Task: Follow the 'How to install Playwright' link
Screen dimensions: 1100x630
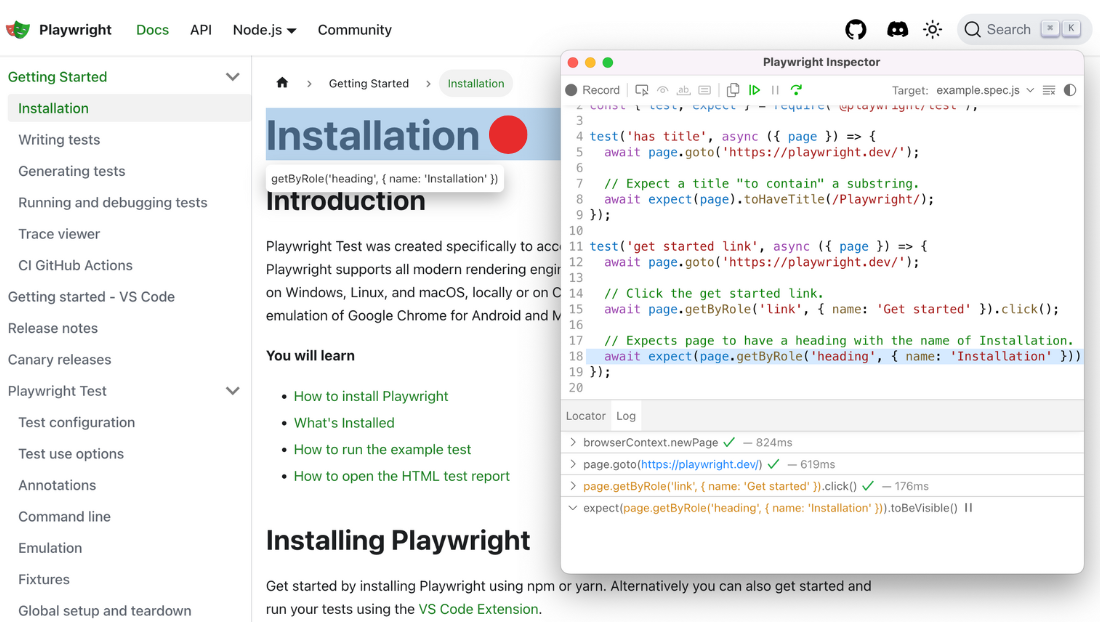Action: pos(371,396)
